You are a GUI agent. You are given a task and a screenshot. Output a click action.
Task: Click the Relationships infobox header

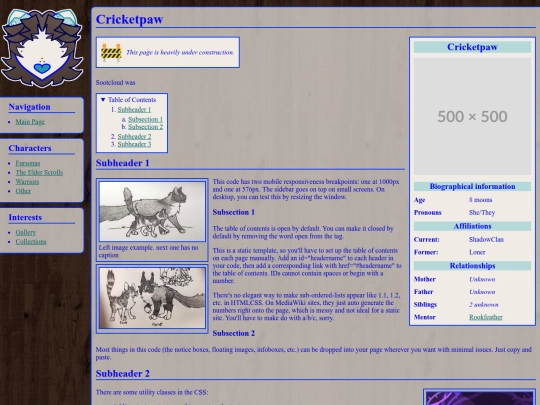472,266
